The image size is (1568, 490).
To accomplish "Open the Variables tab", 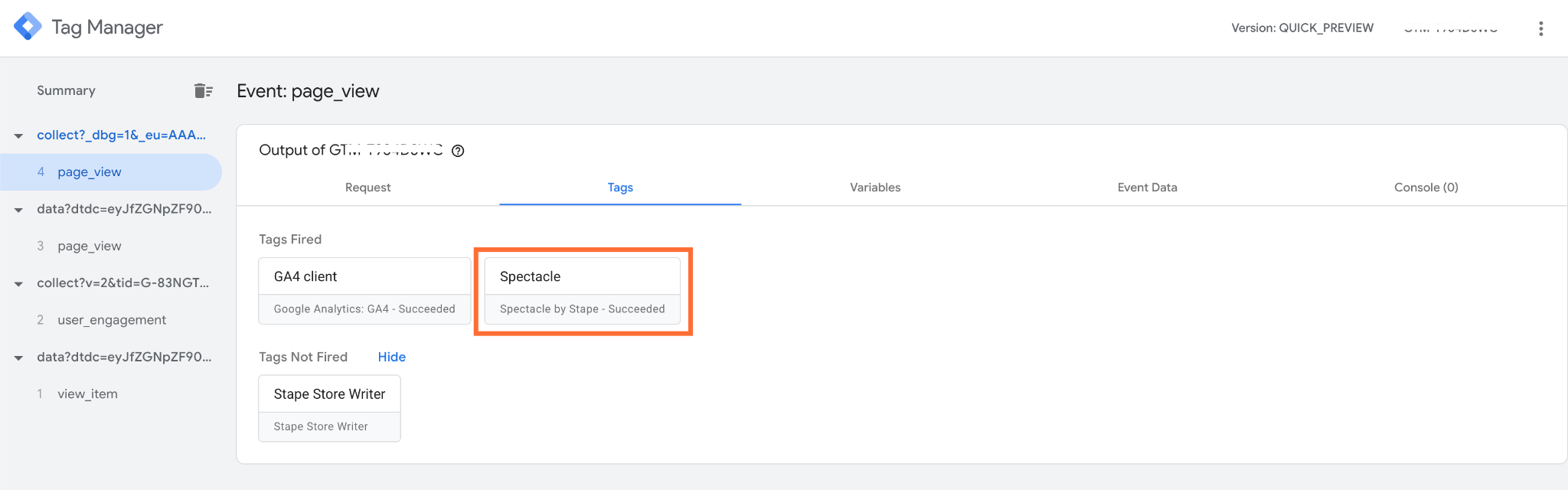I will coord(875,188).
